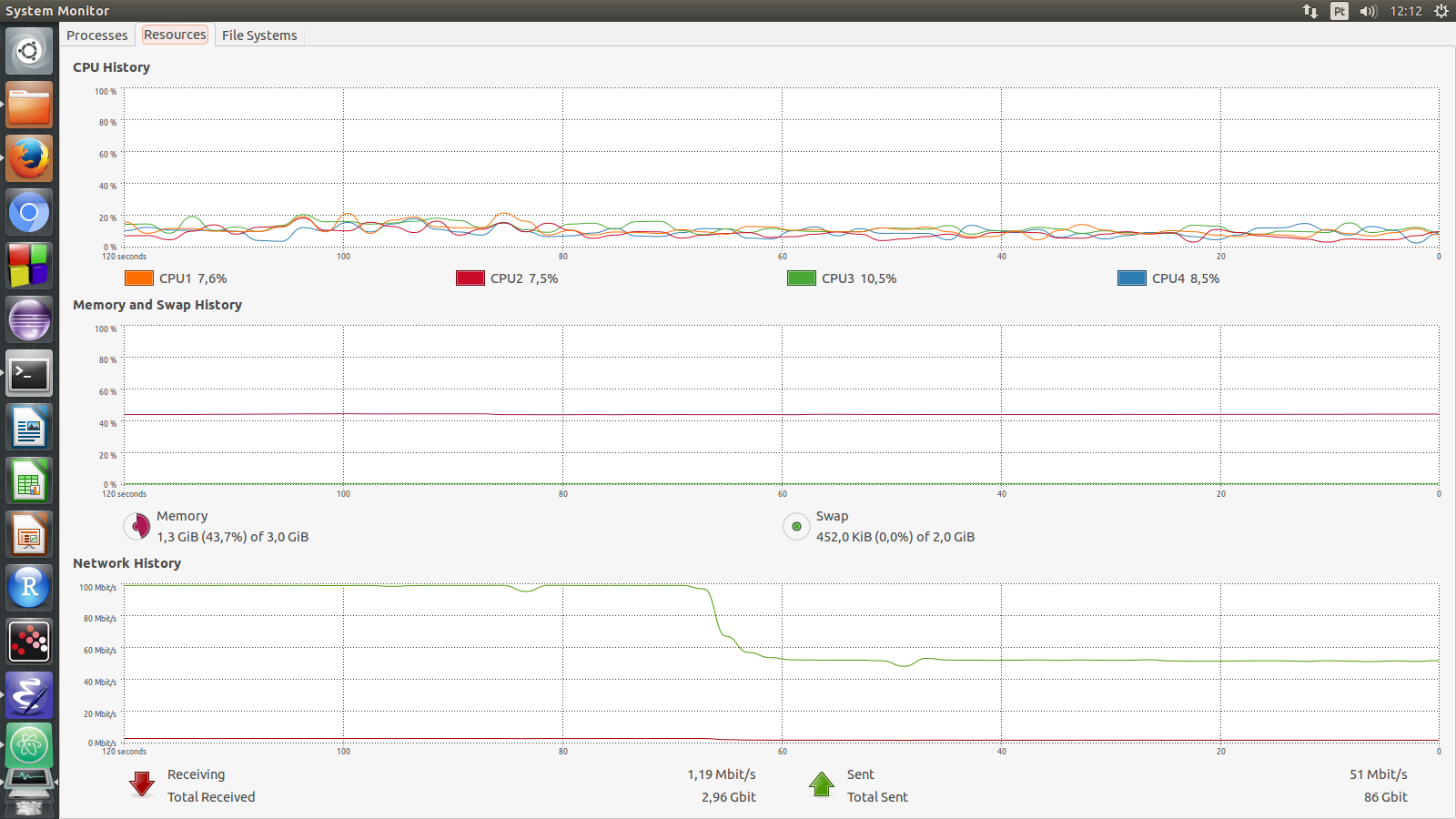Launch LibreOffice Calc from the dock
The image size is (1456, 819).
pos(29,480)
